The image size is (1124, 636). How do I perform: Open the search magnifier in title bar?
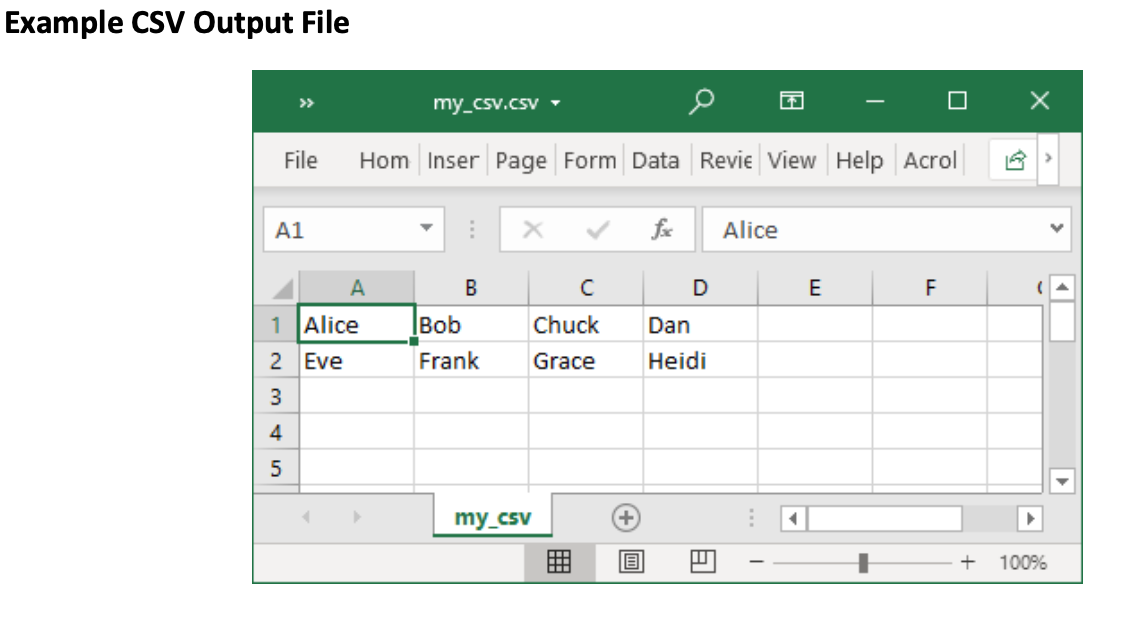point(702,101)
